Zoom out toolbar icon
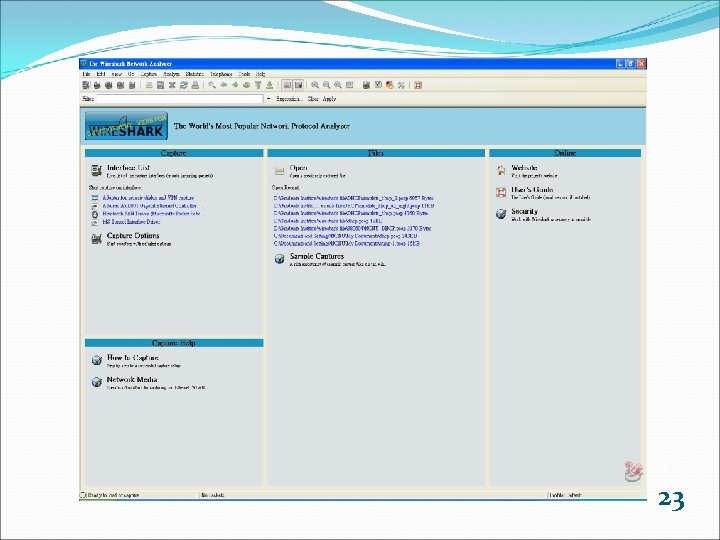The width and height of the screenshot is (720, 540). [x=326, y=85]
